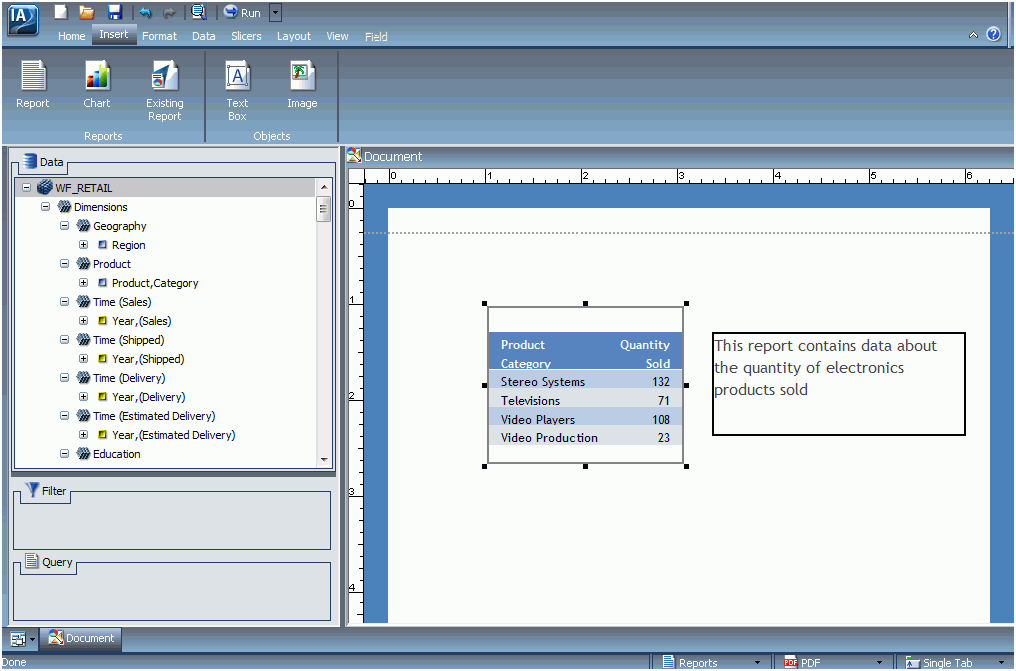This screenshot has width=1016, height=671.
Task: Open the Slicers ribbon tab
Action: [246, 36]
